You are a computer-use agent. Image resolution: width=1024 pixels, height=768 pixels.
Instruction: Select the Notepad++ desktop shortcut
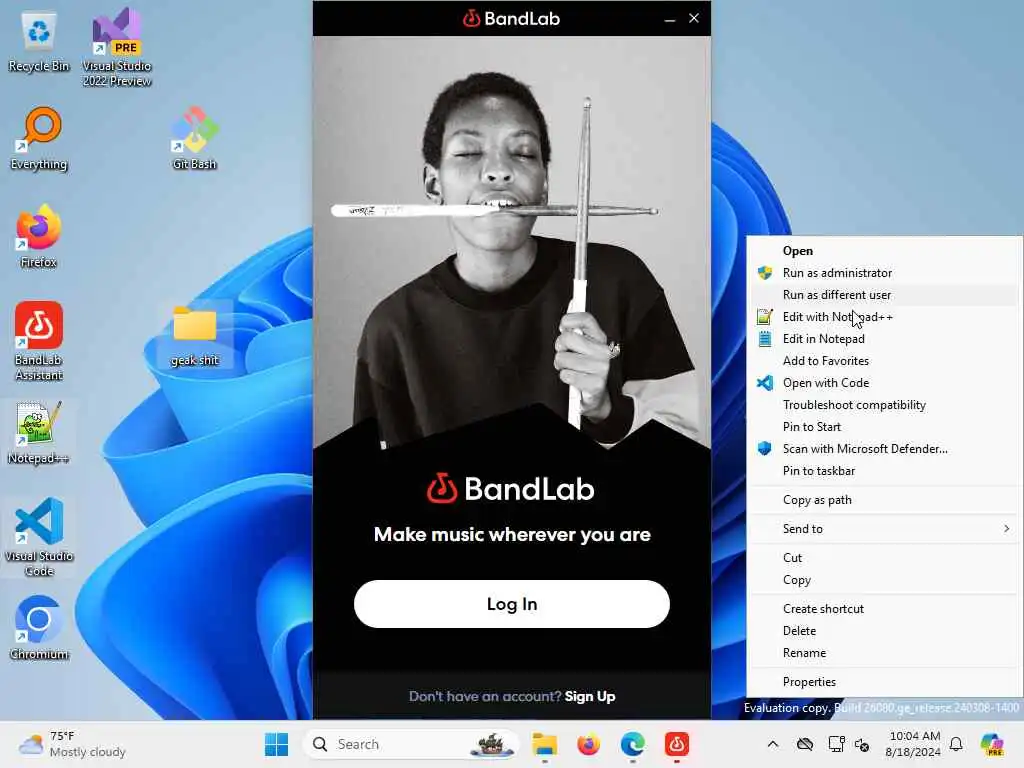pyautogui.click(x=39, y=433)
